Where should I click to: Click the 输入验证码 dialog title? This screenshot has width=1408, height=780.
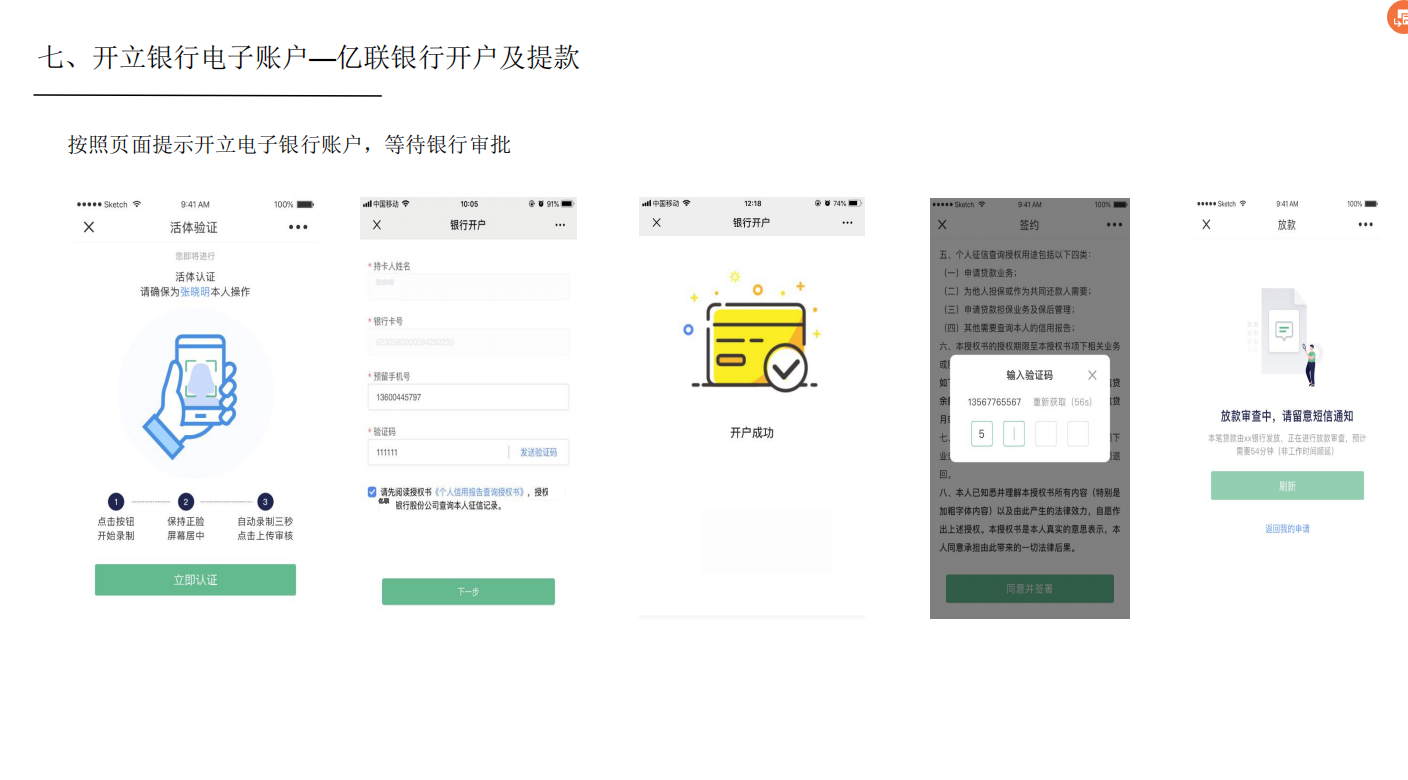[1029, 375]
